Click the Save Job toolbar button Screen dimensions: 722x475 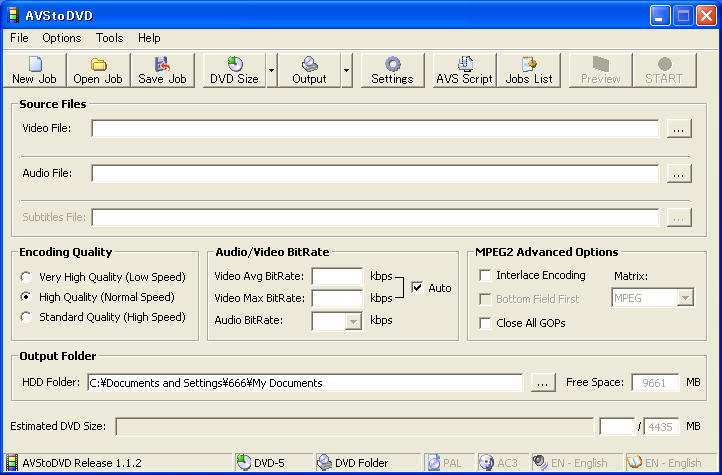(162, 70)
